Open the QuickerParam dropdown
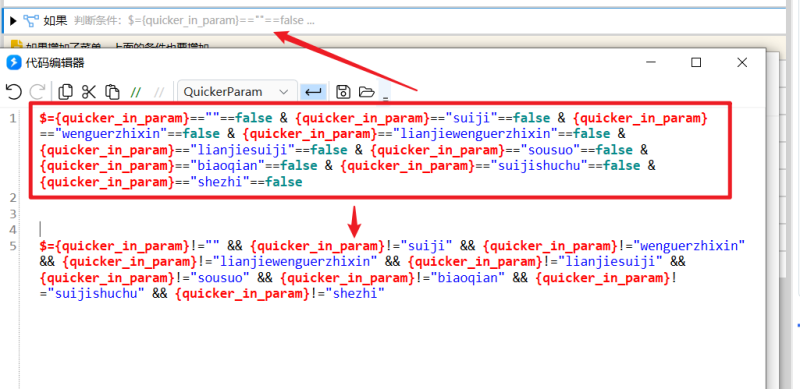 [237, 92]
